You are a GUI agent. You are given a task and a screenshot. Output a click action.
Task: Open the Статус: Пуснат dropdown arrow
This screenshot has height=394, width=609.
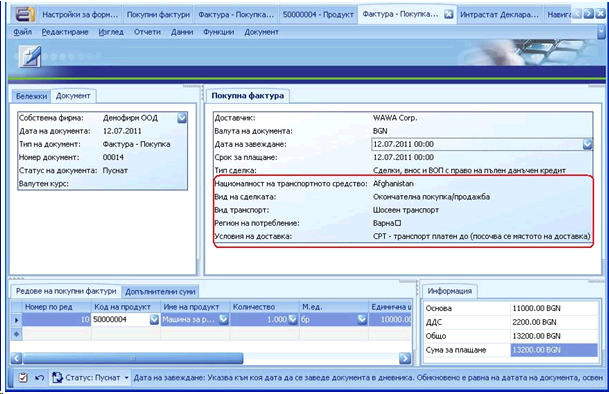point(126,377)
